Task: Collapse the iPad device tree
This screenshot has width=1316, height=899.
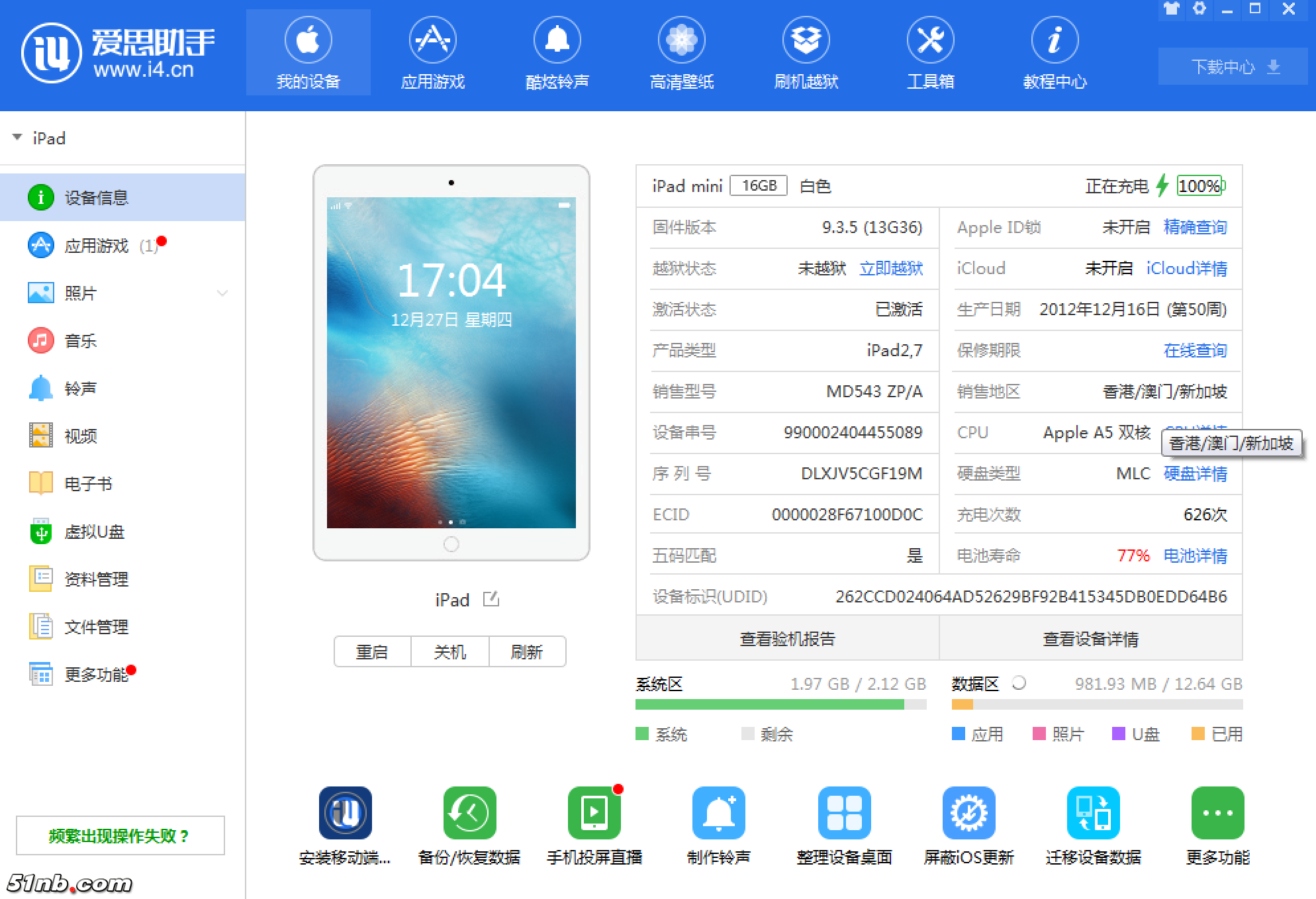Action: click(x=17, y=138)
